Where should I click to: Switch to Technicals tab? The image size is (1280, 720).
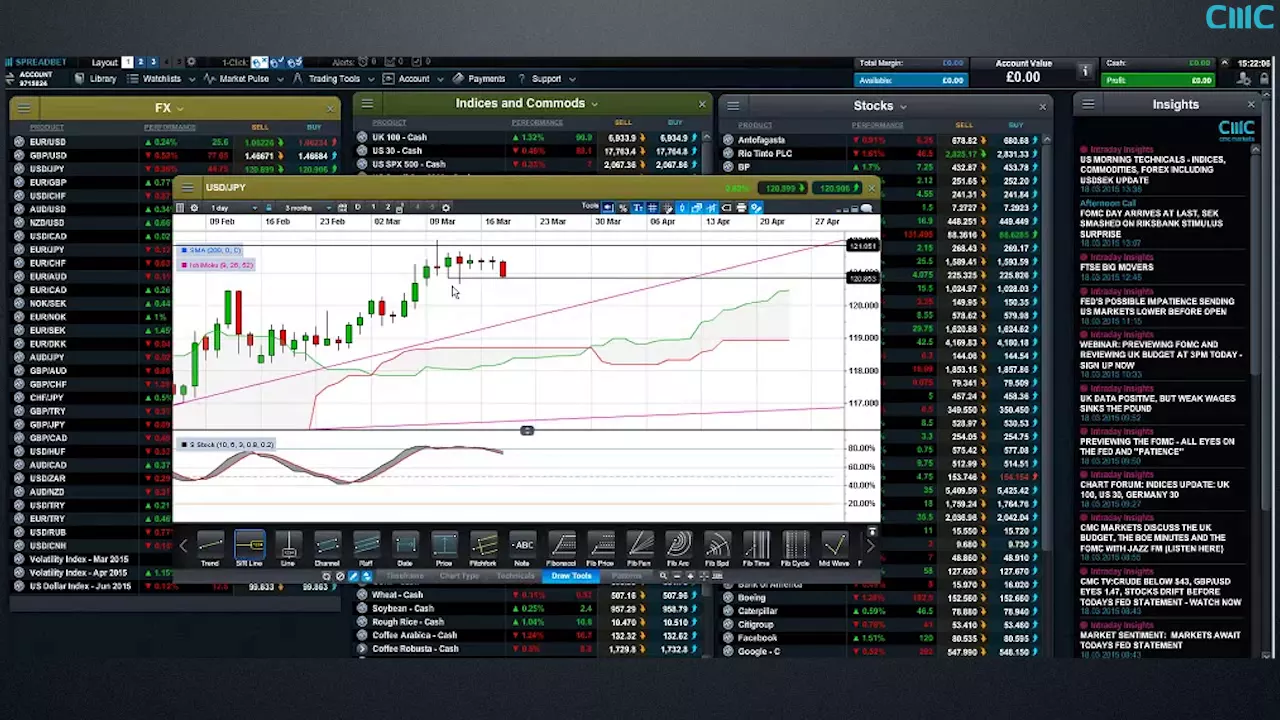point(516,576)
